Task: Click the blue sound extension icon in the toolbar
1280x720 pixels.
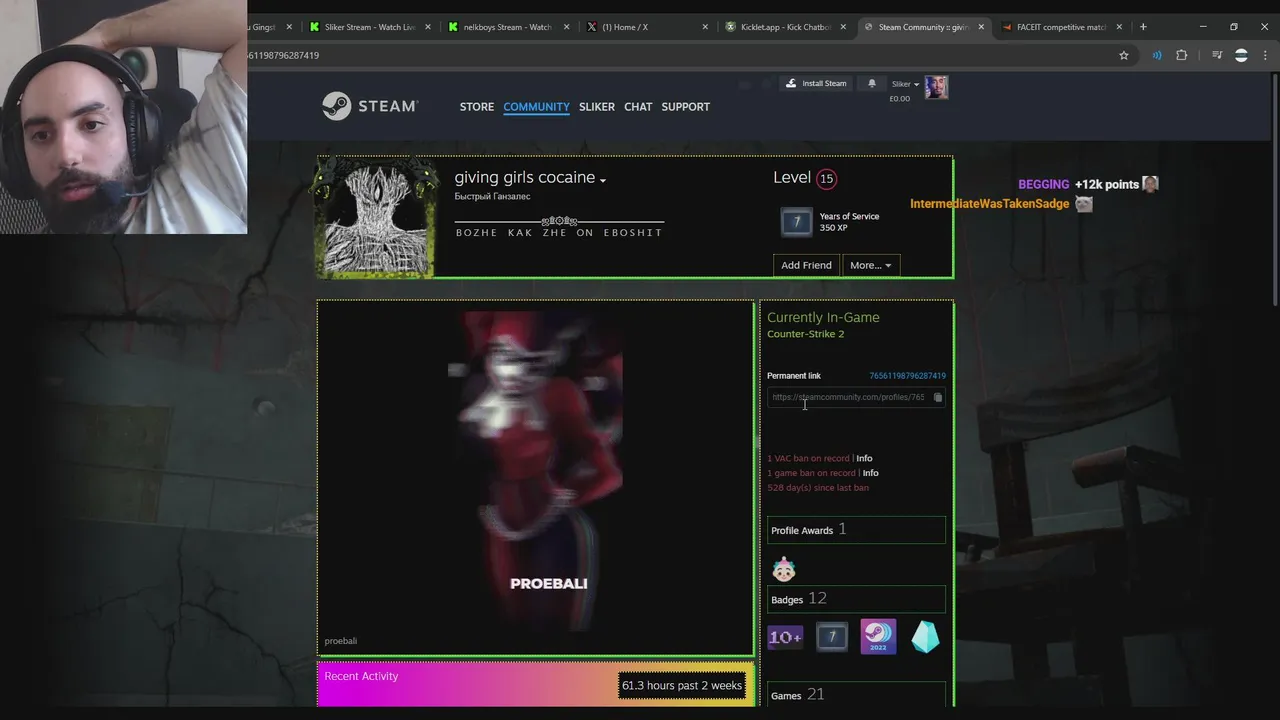Action: (x=1157, y=55)
